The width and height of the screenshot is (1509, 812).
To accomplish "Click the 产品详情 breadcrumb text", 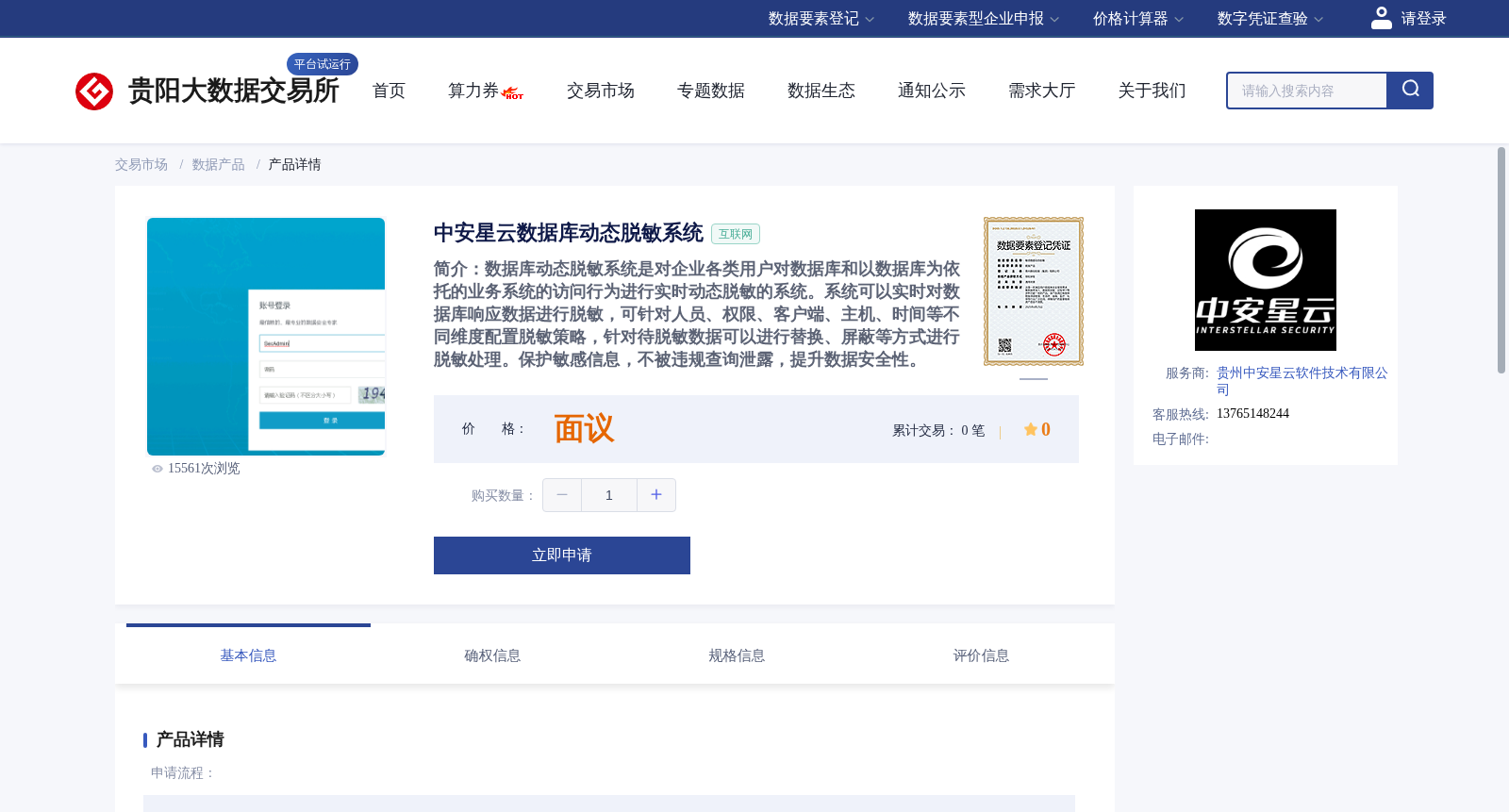I will [294, 165].
